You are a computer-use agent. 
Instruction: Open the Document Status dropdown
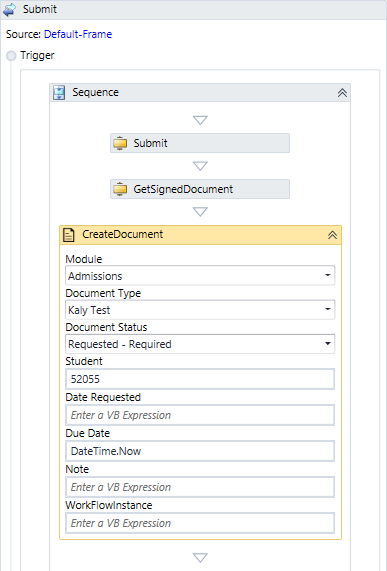(x=200, y=344)
